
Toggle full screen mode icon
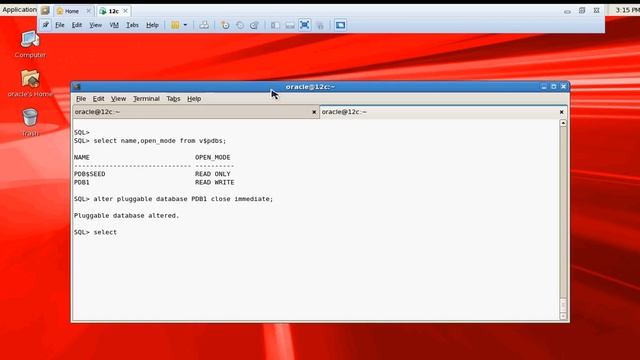304,25
